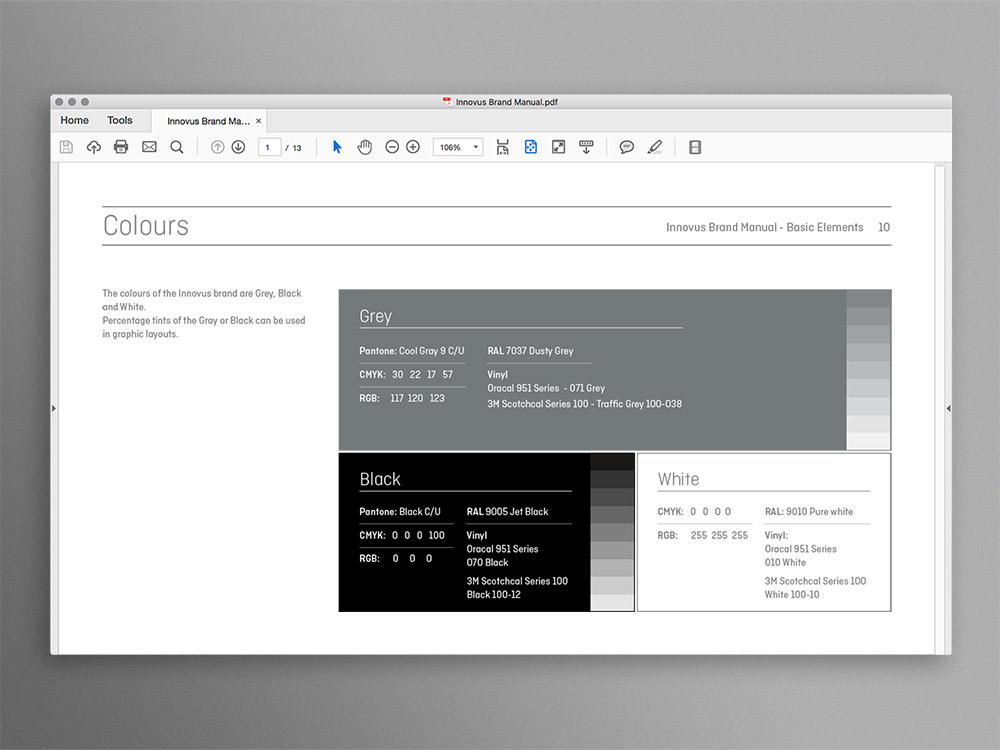Image resolution: width=1000 pixels, height=750 pixels.
Task: Upload document to cloud icon
Action: point(94,147)
